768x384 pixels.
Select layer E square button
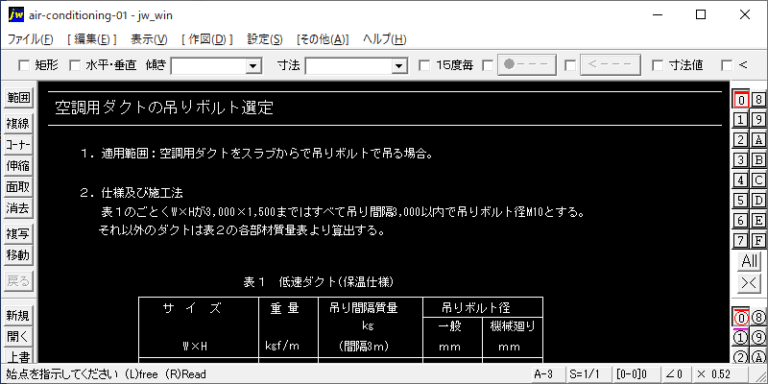point(758,220)
